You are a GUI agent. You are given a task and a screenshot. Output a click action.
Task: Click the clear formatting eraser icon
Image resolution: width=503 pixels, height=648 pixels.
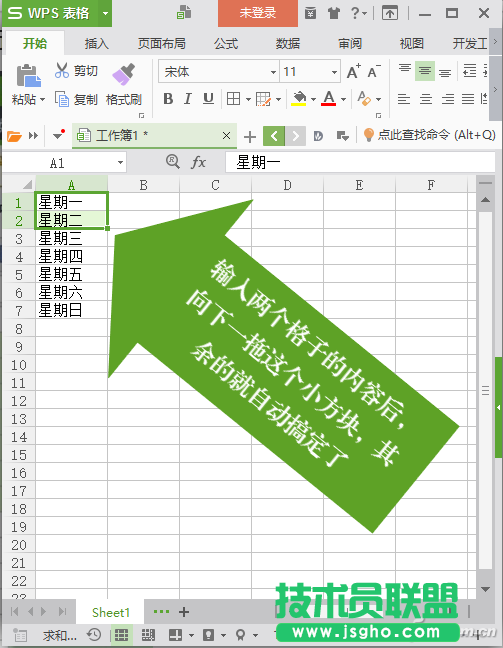364,99
